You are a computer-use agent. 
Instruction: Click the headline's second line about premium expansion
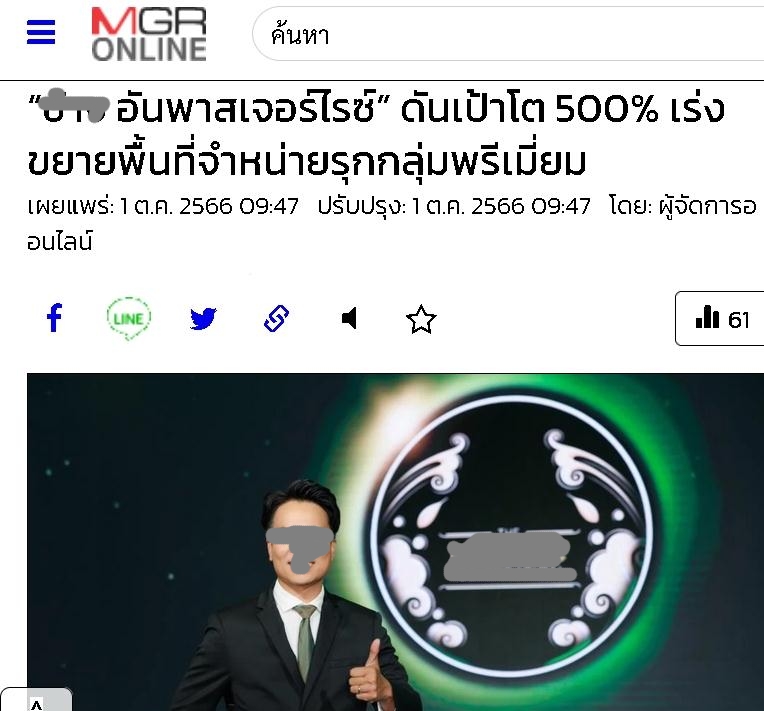(306, 161)
